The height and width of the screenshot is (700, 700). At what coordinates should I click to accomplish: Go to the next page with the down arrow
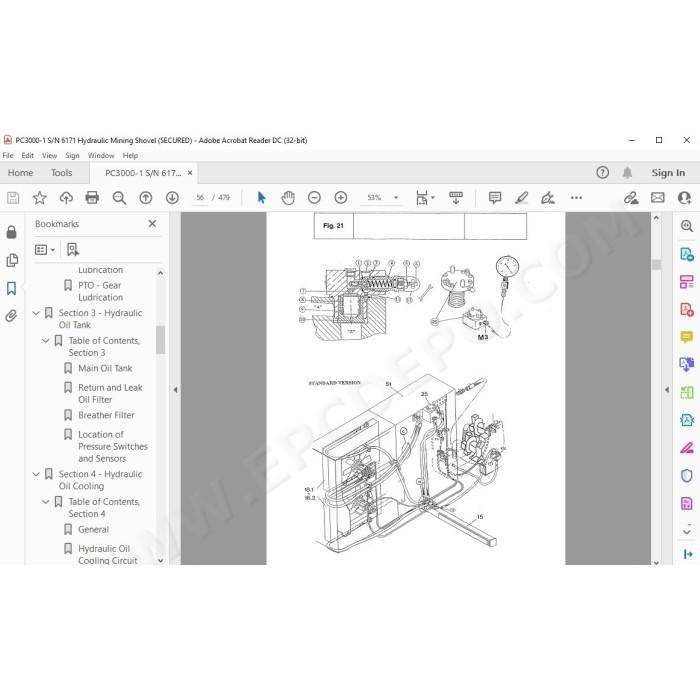point(172,197)
